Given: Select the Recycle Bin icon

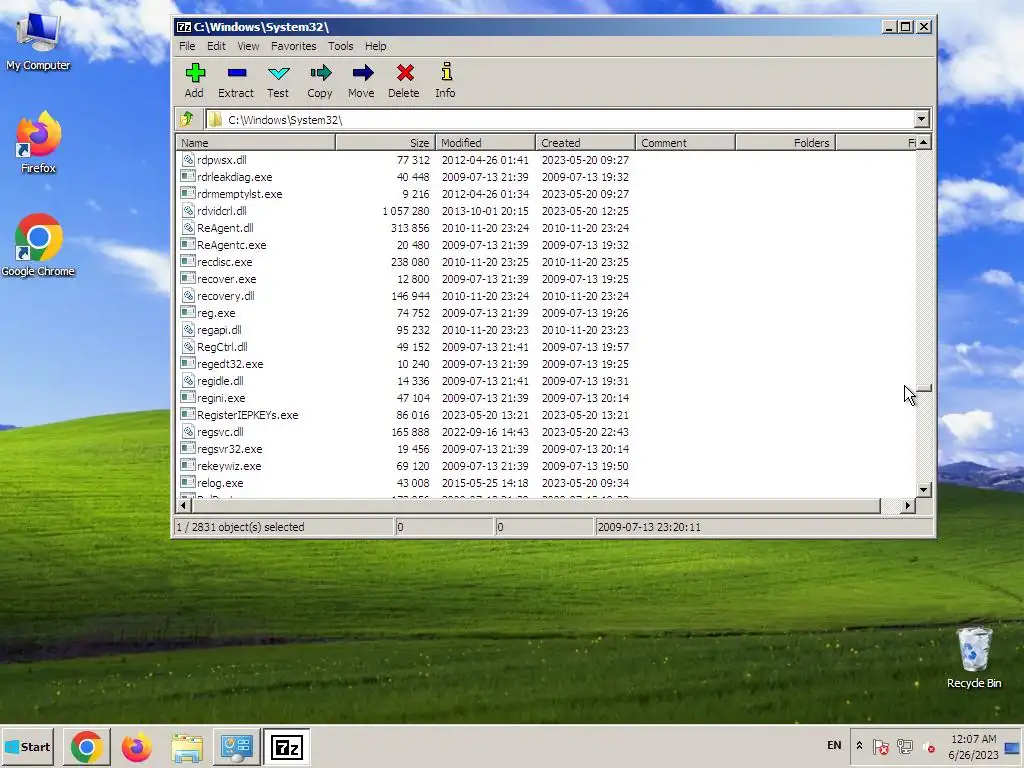Looking at the screenshot, I should coord(974,658).
